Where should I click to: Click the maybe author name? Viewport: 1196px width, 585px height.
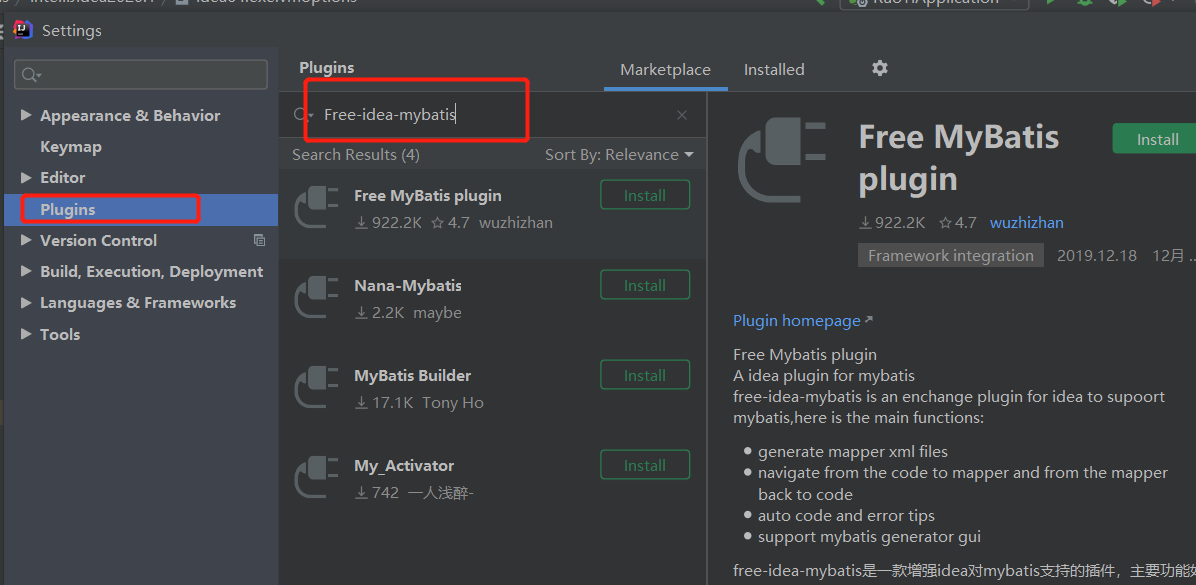[x=437, y=313]
